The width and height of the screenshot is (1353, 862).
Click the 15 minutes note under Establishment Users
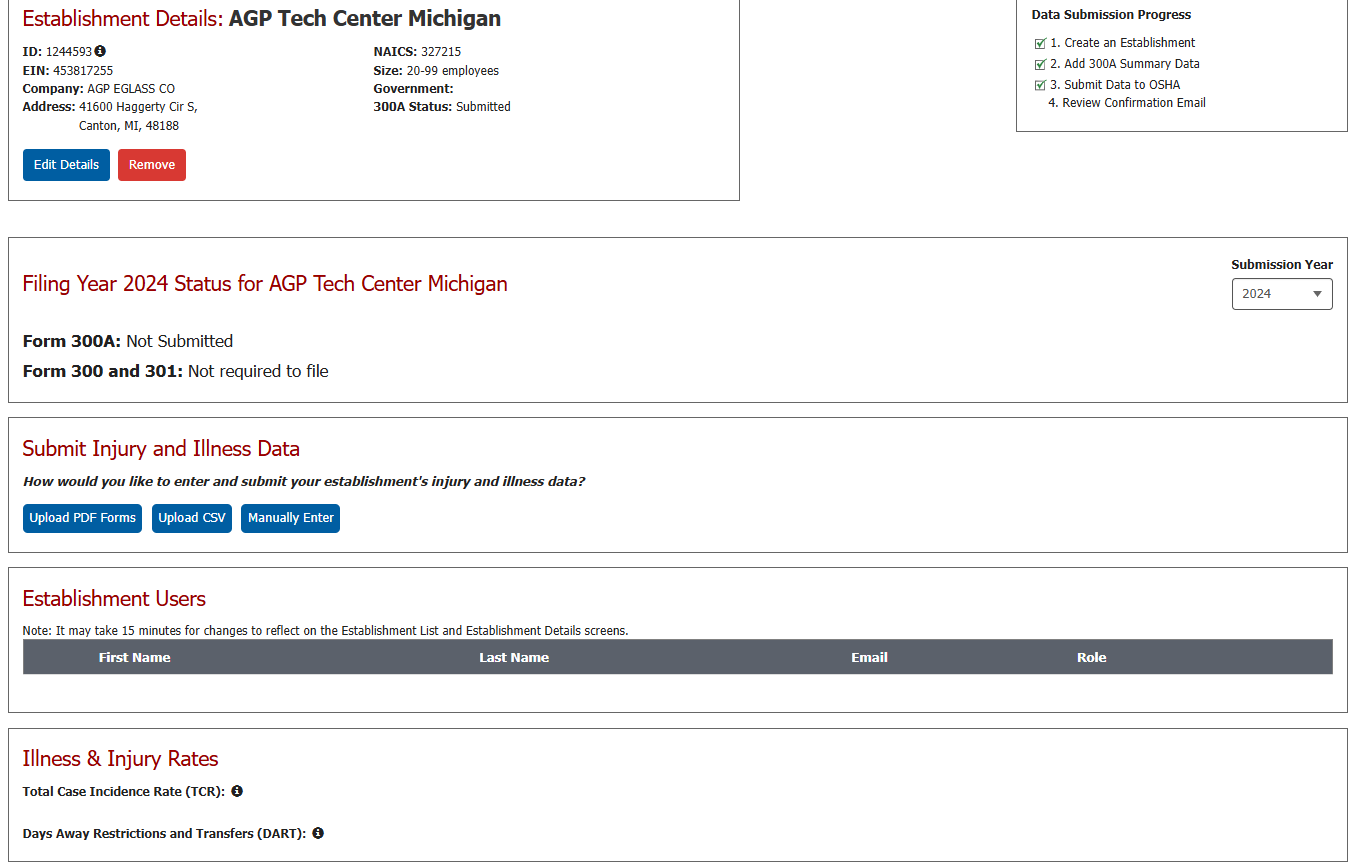click(326, 631)
